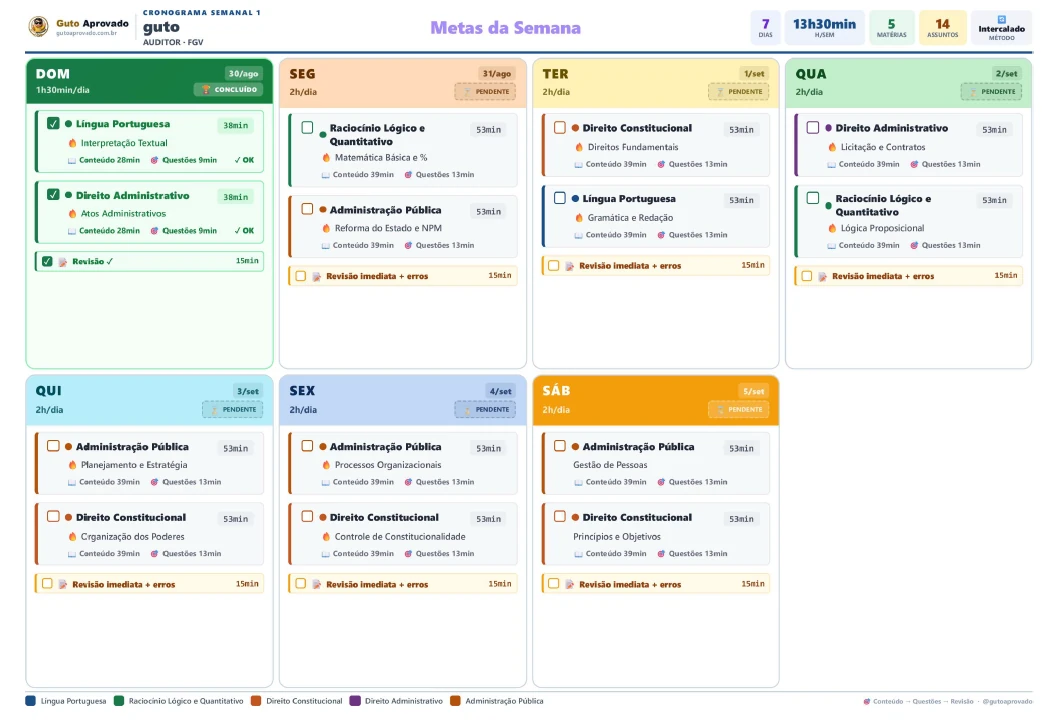Check the SÁB Revisão imediata + erros checkbox
Viewport: 1055px width, 725px height.
(x=553, y=584)
